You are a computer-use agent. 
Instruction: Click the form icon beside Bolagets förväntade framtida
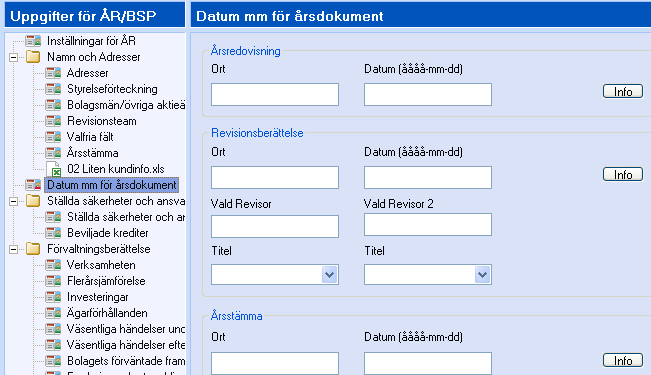53,361
